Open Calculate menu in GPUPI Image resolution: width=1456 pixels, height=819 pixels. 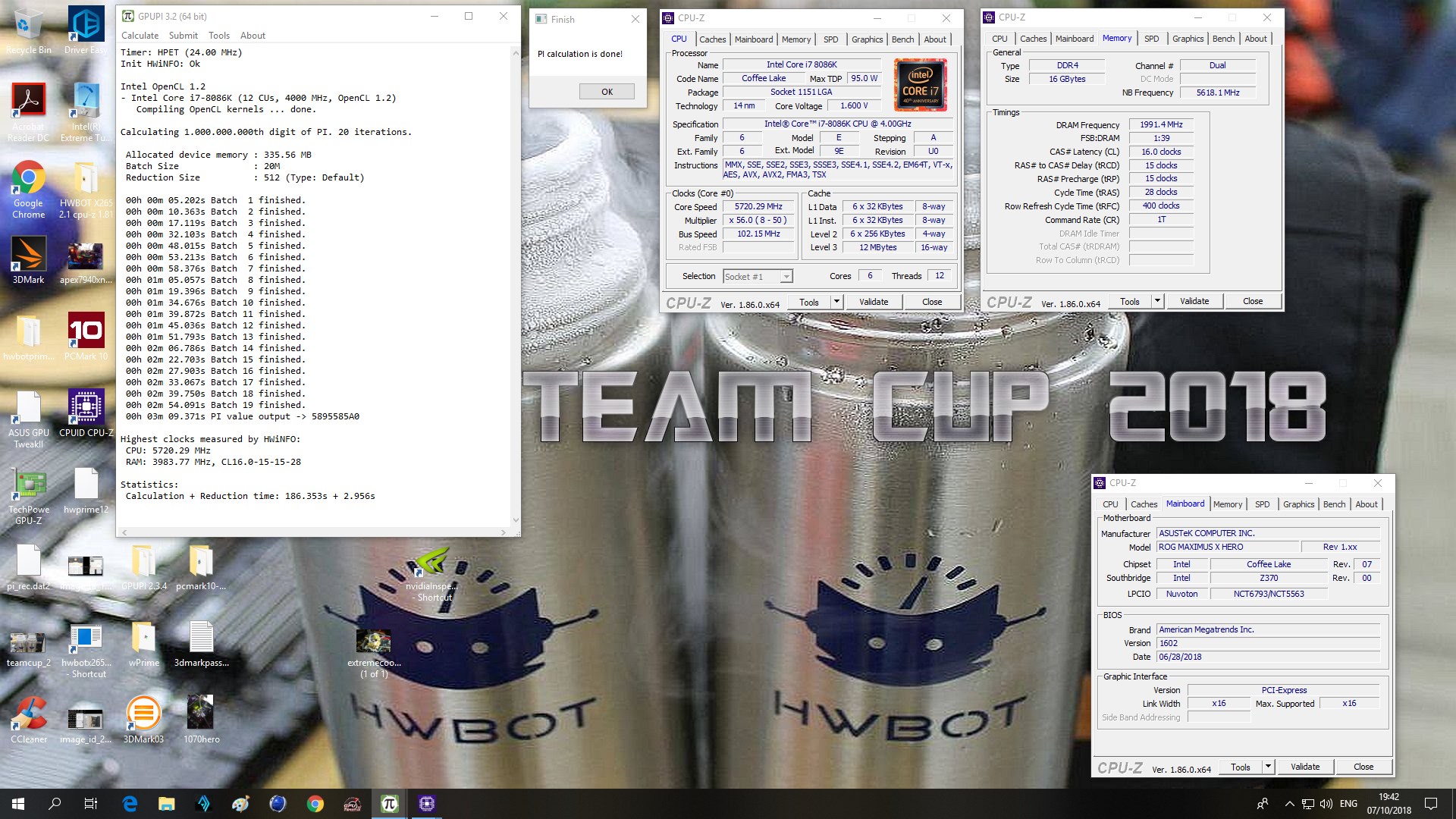pos(140,36)
